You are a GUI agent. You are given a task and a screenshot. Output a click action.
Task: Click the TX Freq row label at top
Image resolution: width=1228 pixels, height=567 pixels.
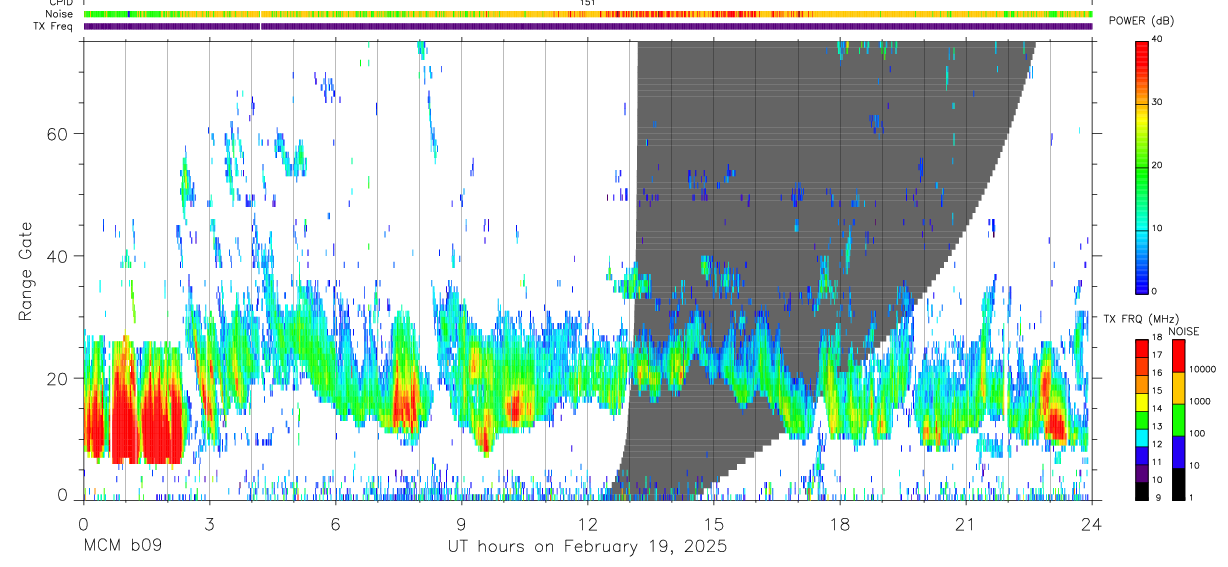54,26
